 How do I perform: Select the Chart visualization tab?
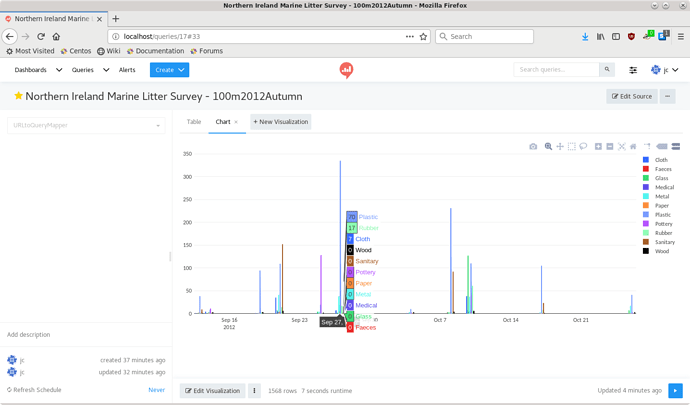(x=223, y=122)
